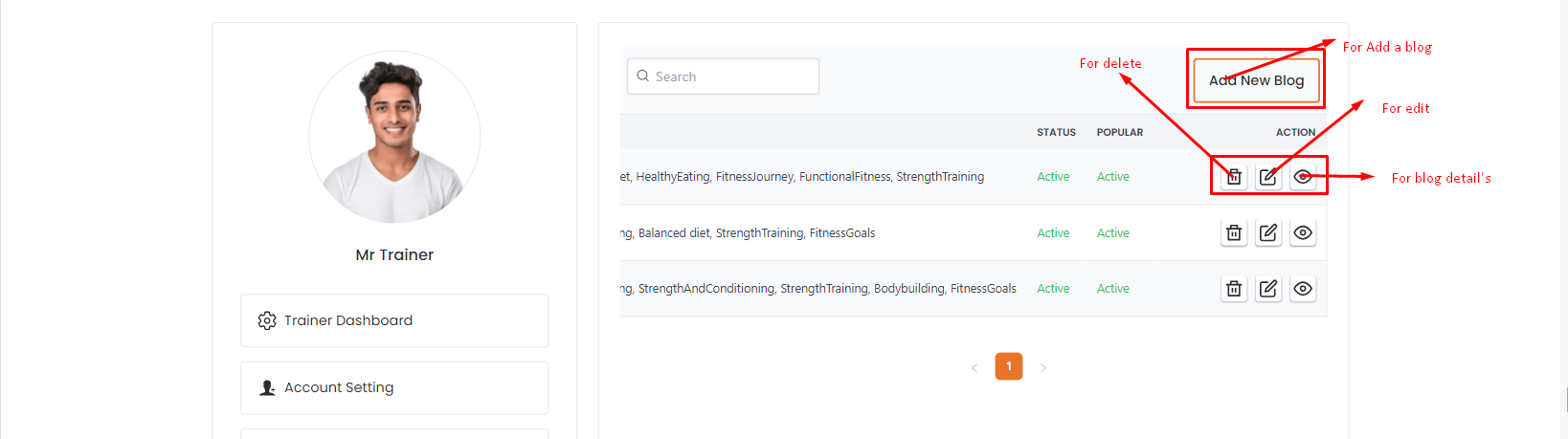Viewport: 1568px width, 439px height.
Task: Click the user icon beside Account Setting
Action: [x=267, y=387]
